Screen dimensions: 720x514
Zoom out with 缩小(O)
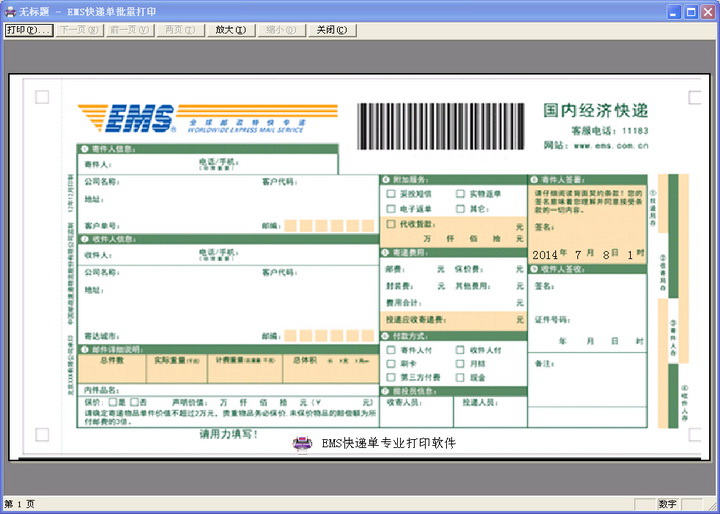tap(281, 30)
